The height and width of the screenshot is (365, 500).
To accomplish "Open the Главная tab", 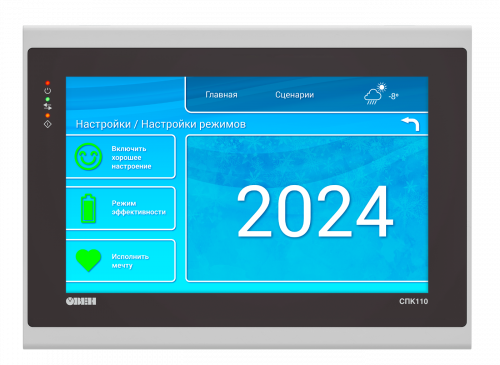I will point(221,95).
